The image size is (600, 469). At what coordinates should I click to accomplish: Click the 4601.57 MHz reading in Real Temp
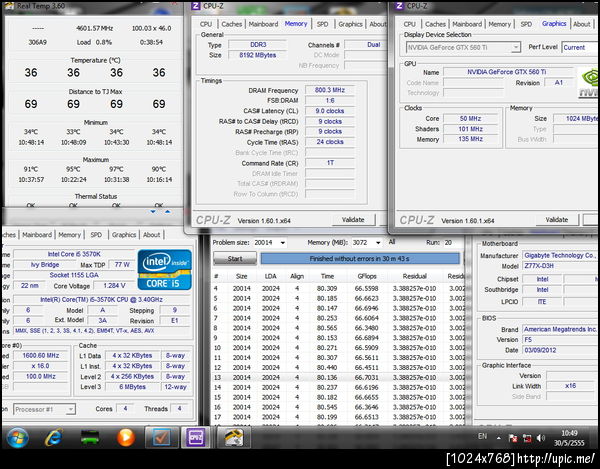(x=95, y=28)
